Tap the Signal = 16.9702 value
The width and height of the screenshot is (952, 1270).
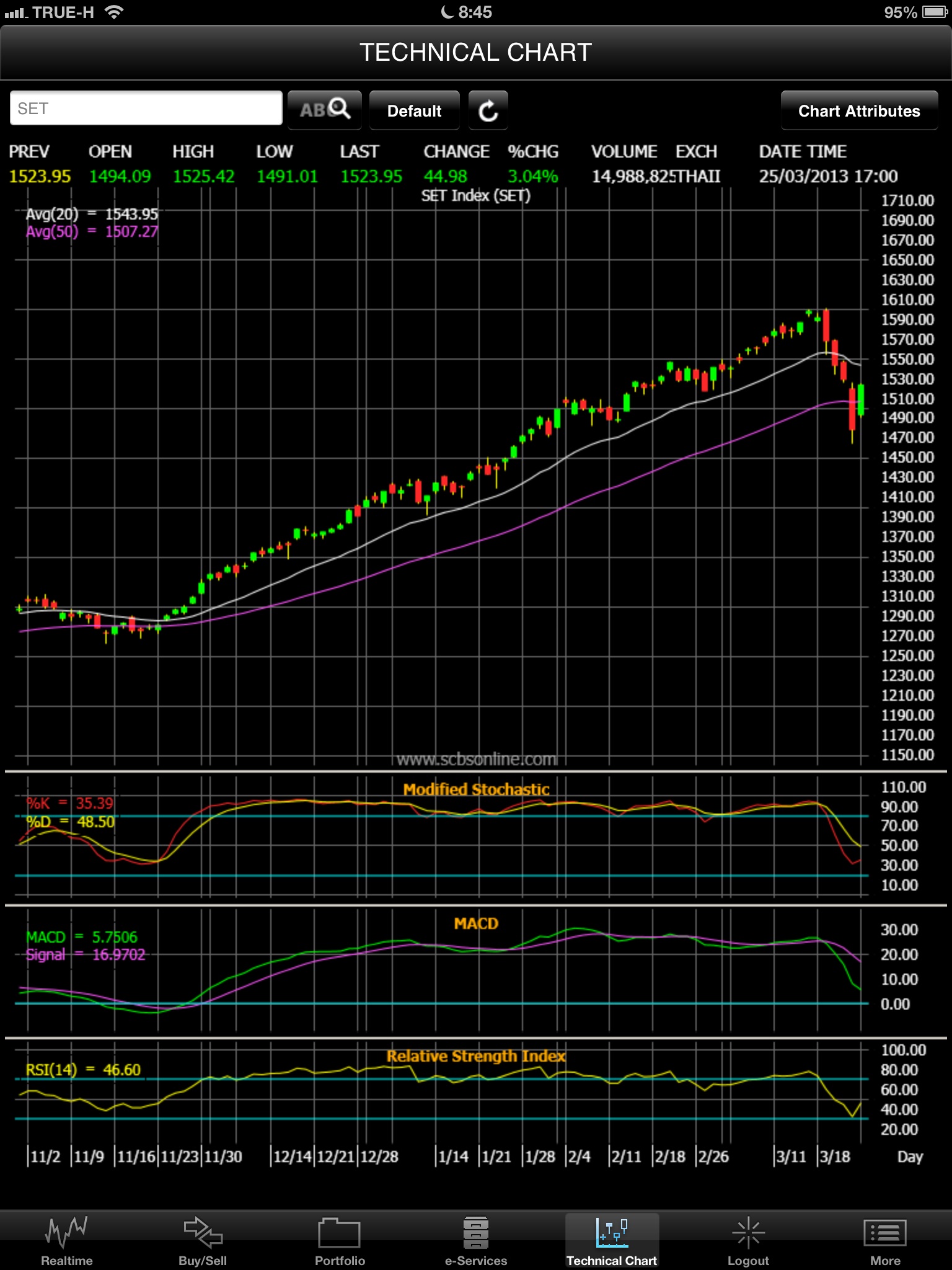pyautogui.click(x=86, y=954)
